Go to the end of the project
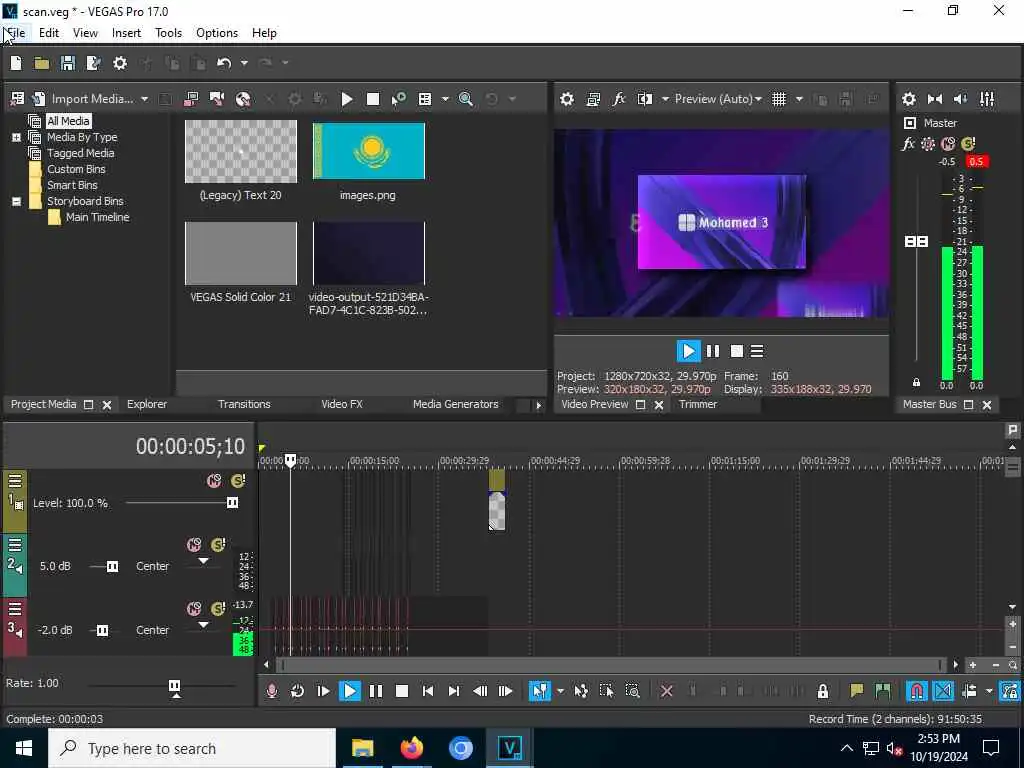Screen dimensions: 1024x768 click(x=454, y=691)
